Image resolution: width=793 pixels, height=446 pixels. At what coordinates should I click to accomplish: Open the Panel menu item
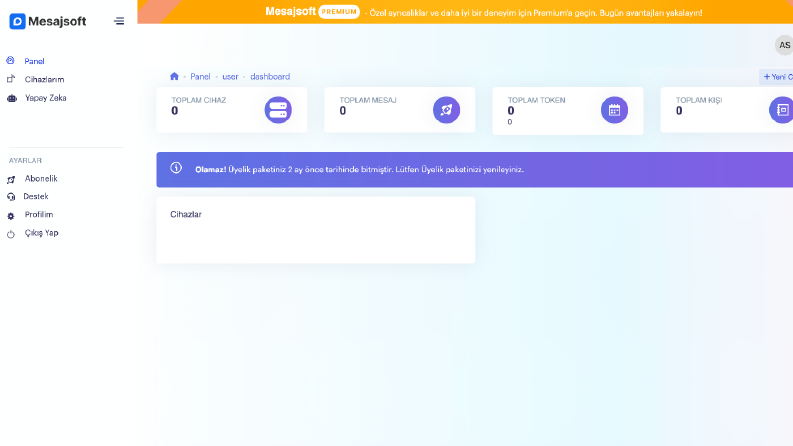tap(34, 61)
